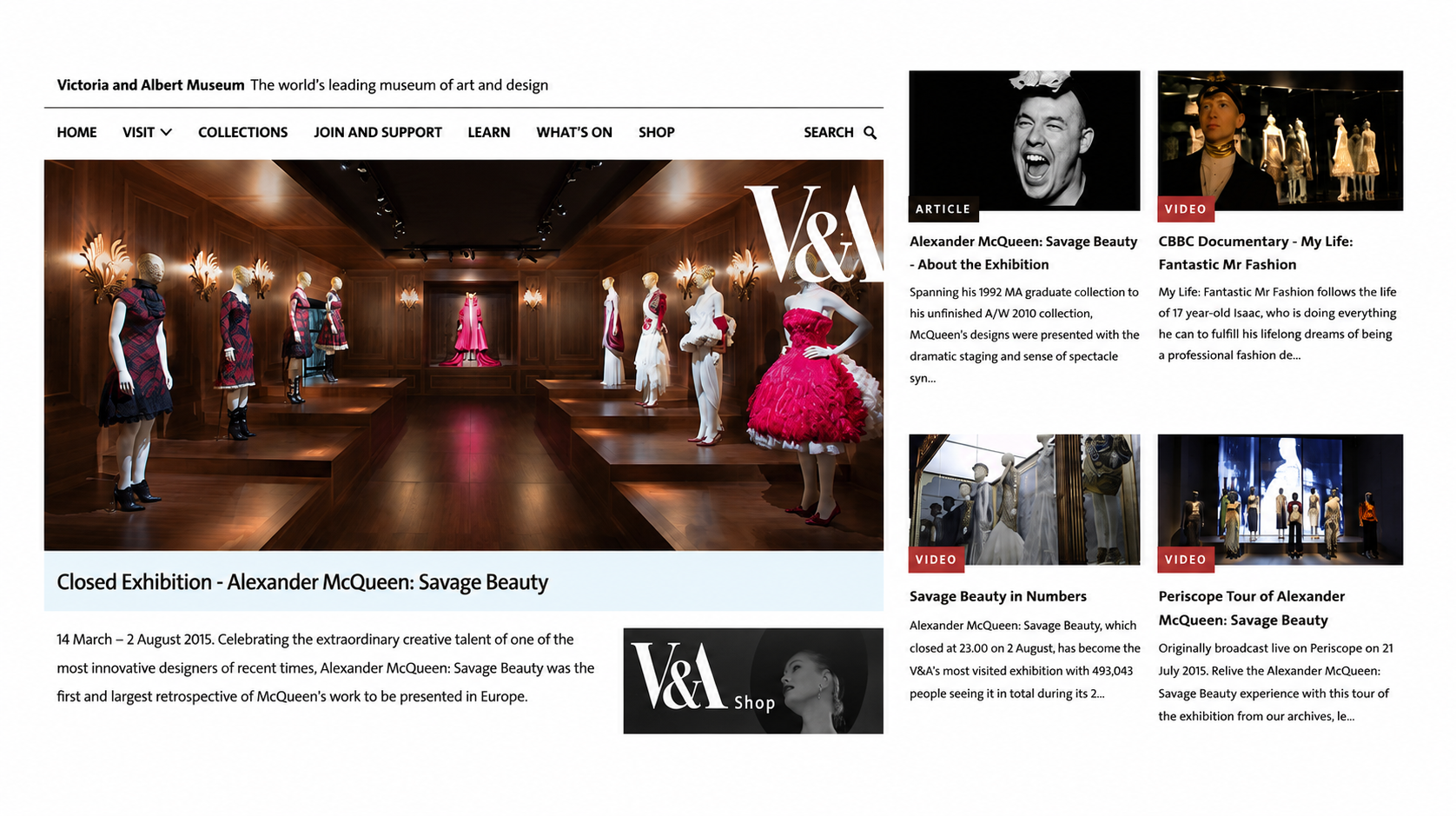Viewport: 1456px width, 816px height.
Task: Select LEARN in the nav bar
Action: (x=489, y=132)
